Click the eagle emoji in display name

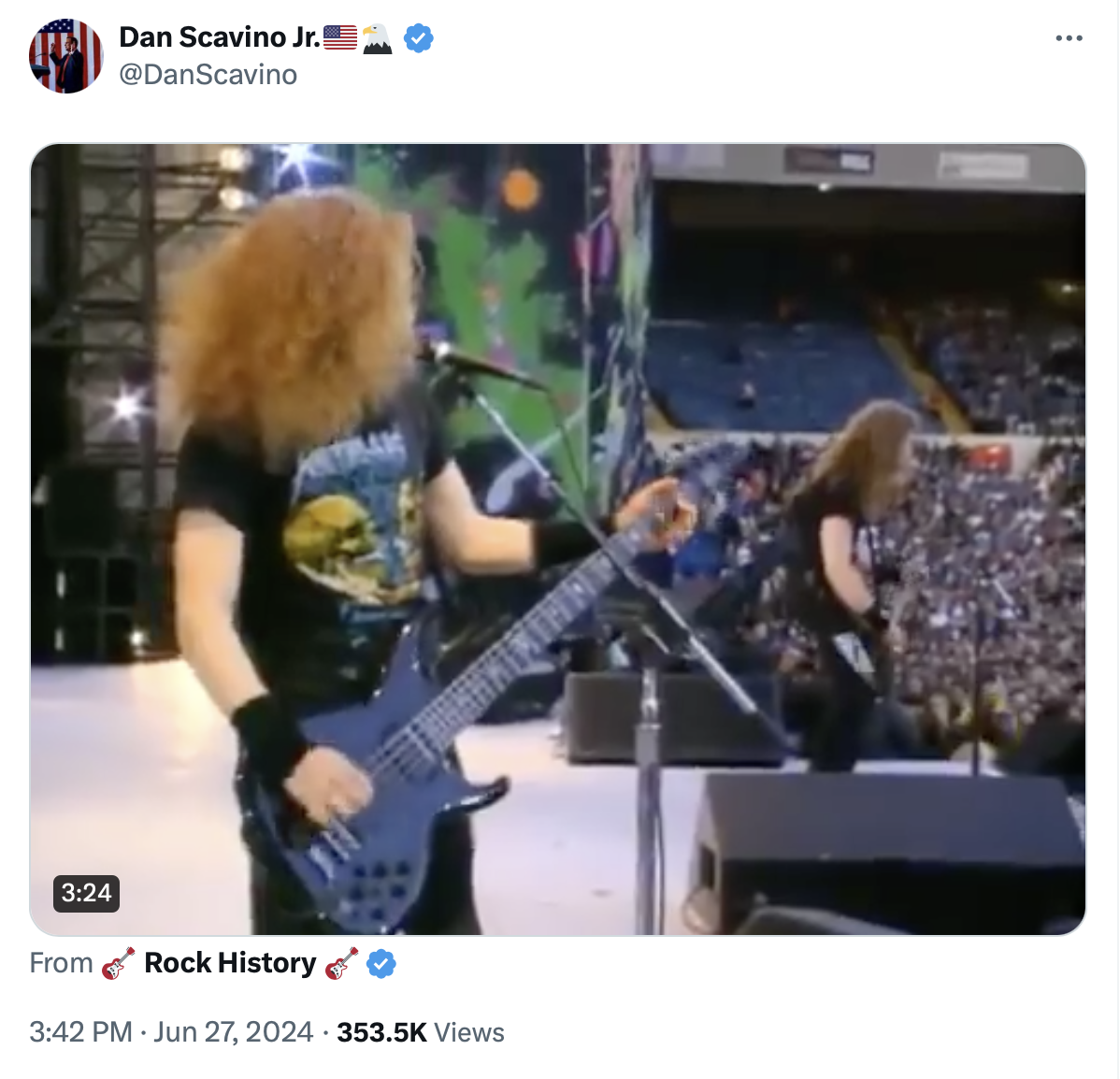tap(377, 38)
